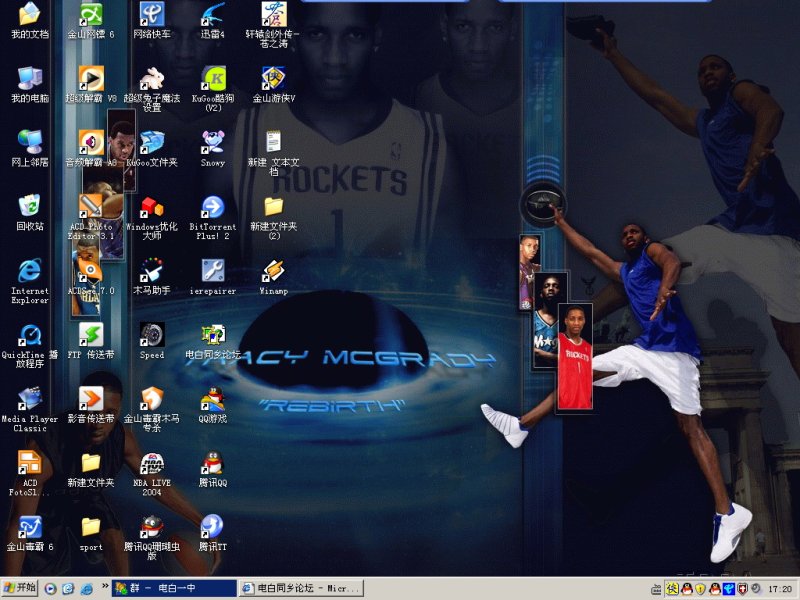
Task: Open ACDSee 7.0
Action: (89, 270)
